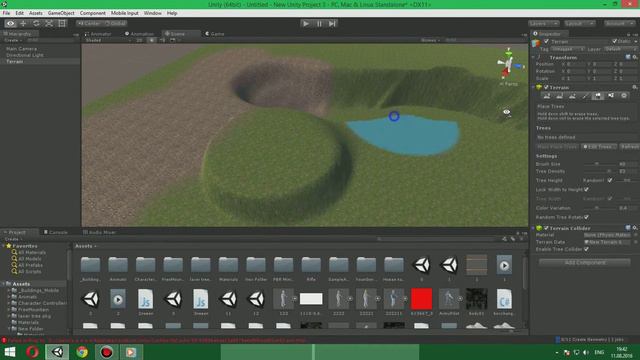Toggle Lock Width to Height checkbox
Image resolution: width=640 pixels, height=360 pixels.
(587, 189)
